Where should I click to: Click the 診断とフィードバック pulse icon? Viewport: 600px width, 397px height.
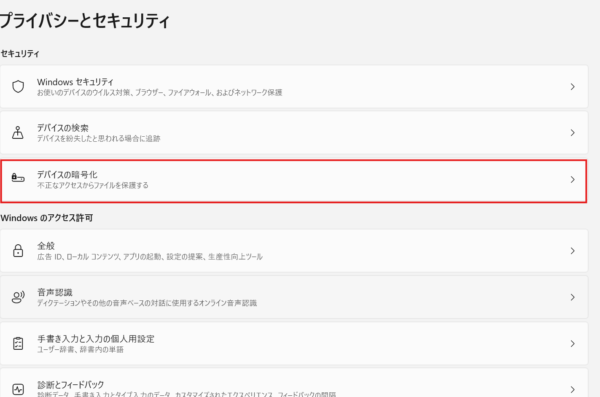[18, 389]
